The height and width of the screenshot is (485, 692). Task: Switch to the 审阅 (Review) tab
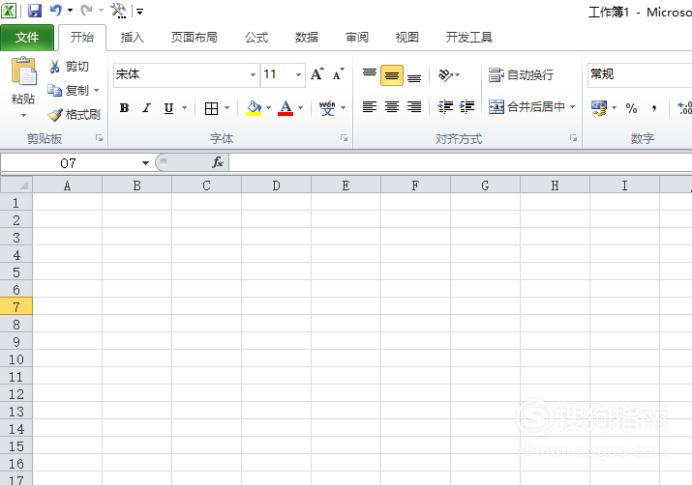tap(357, 38)
